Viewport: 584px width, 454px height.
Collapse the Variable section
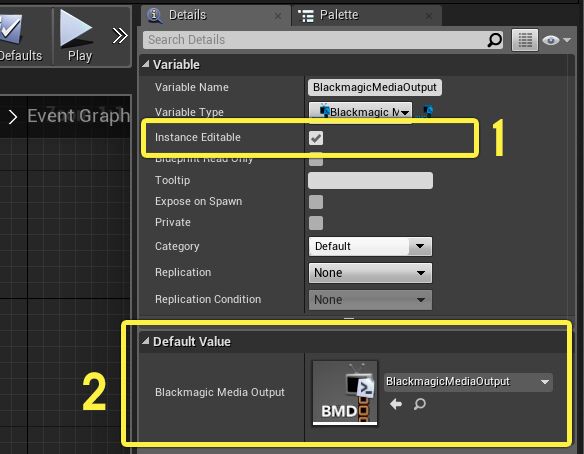pos(146,64)
